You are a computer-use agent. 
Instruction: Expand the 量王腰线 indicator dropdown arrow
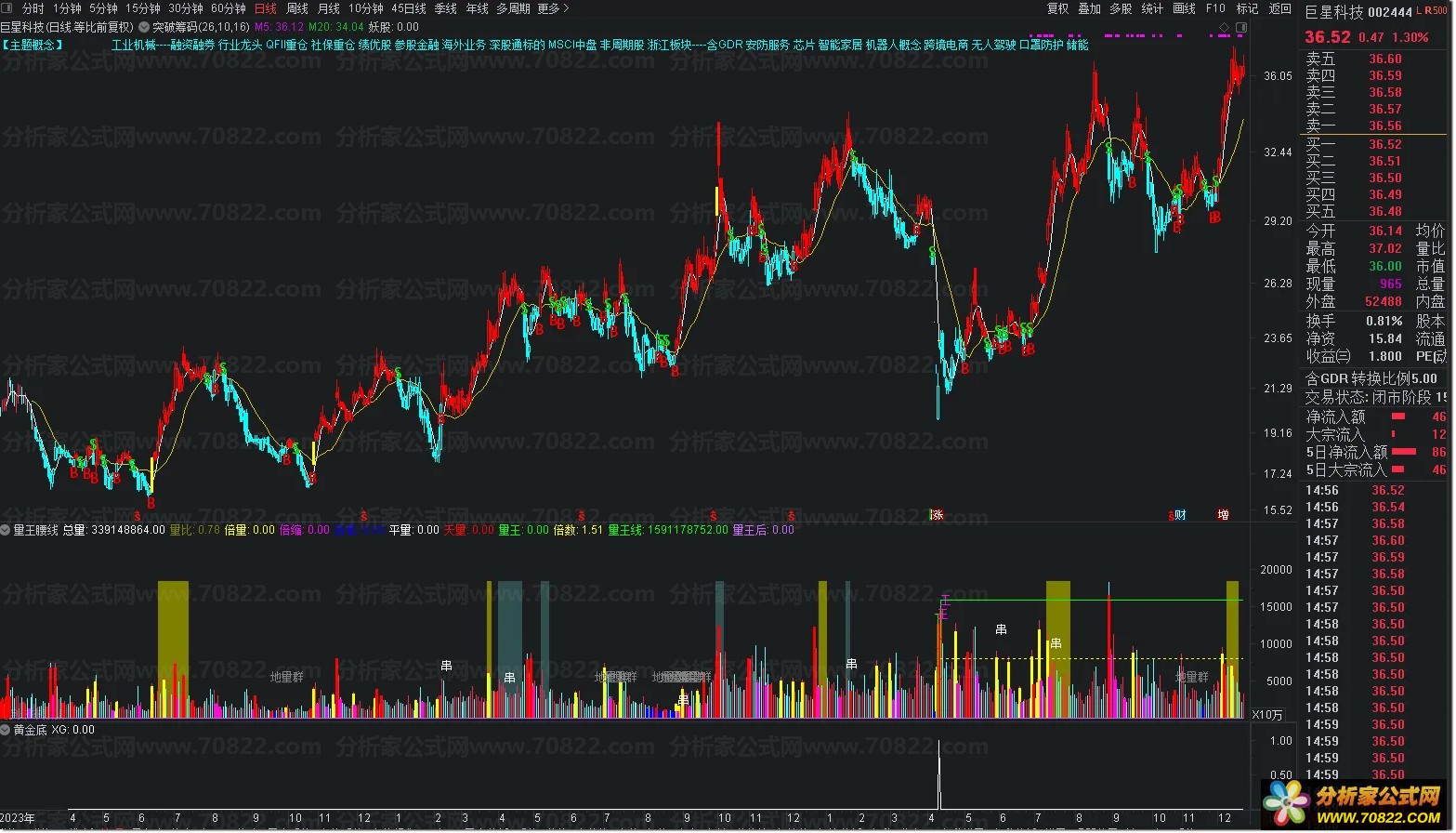6,530
